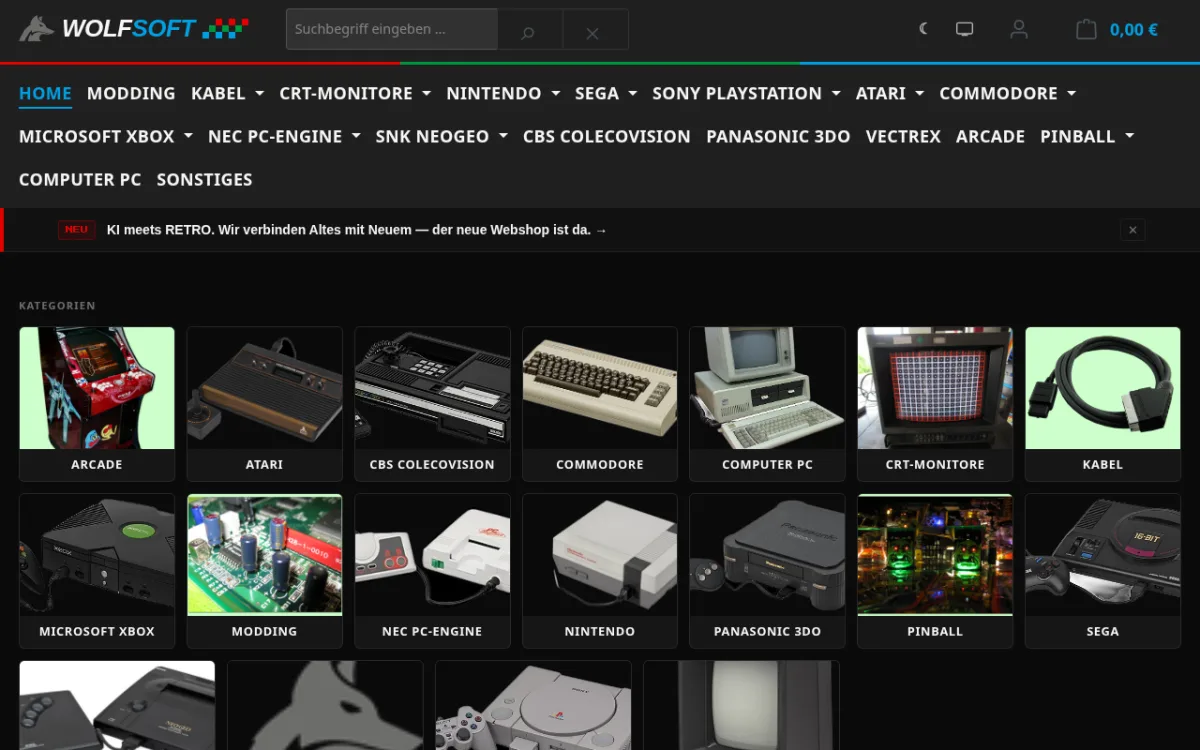Image resolution: width=1200 pixels, height=750 pixels.
Task: Open the wolf logo placeholder card
Action: (x=325, y=705)
